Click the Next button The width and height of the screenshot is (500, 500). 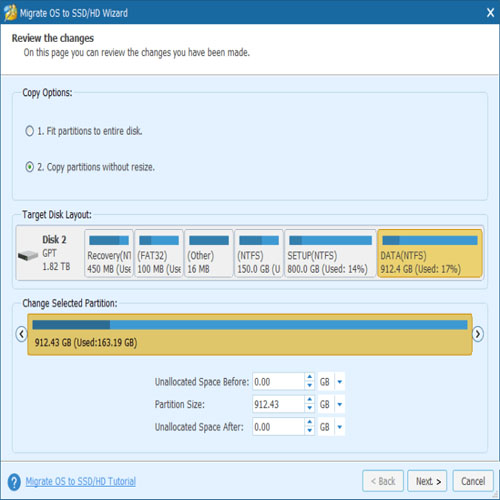click(x=427, y=481)
